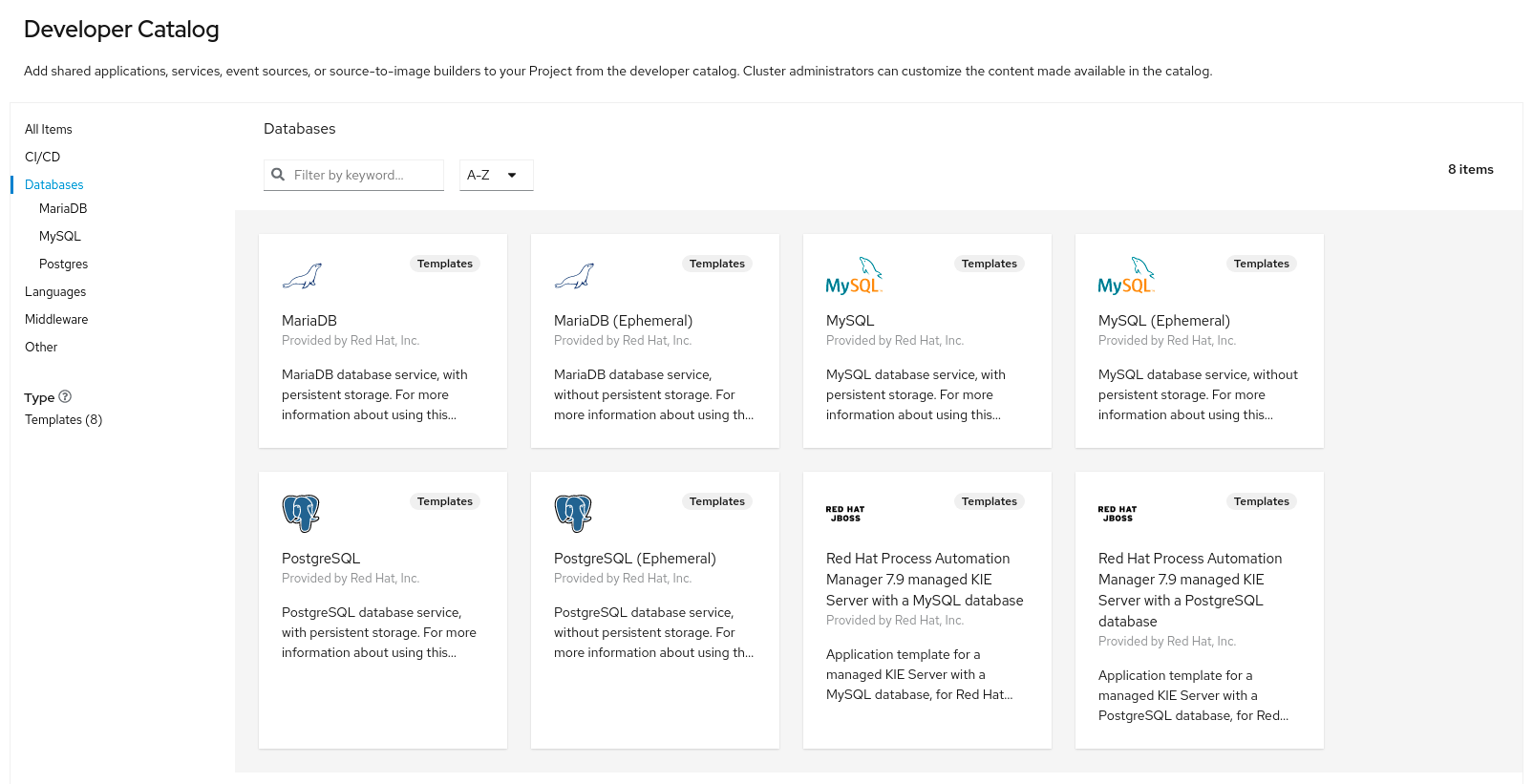Click the MySQL dolphin logo on MySQL card
Image resolution: width=1533 pixels, height=784 pixels.
(854, 276)
